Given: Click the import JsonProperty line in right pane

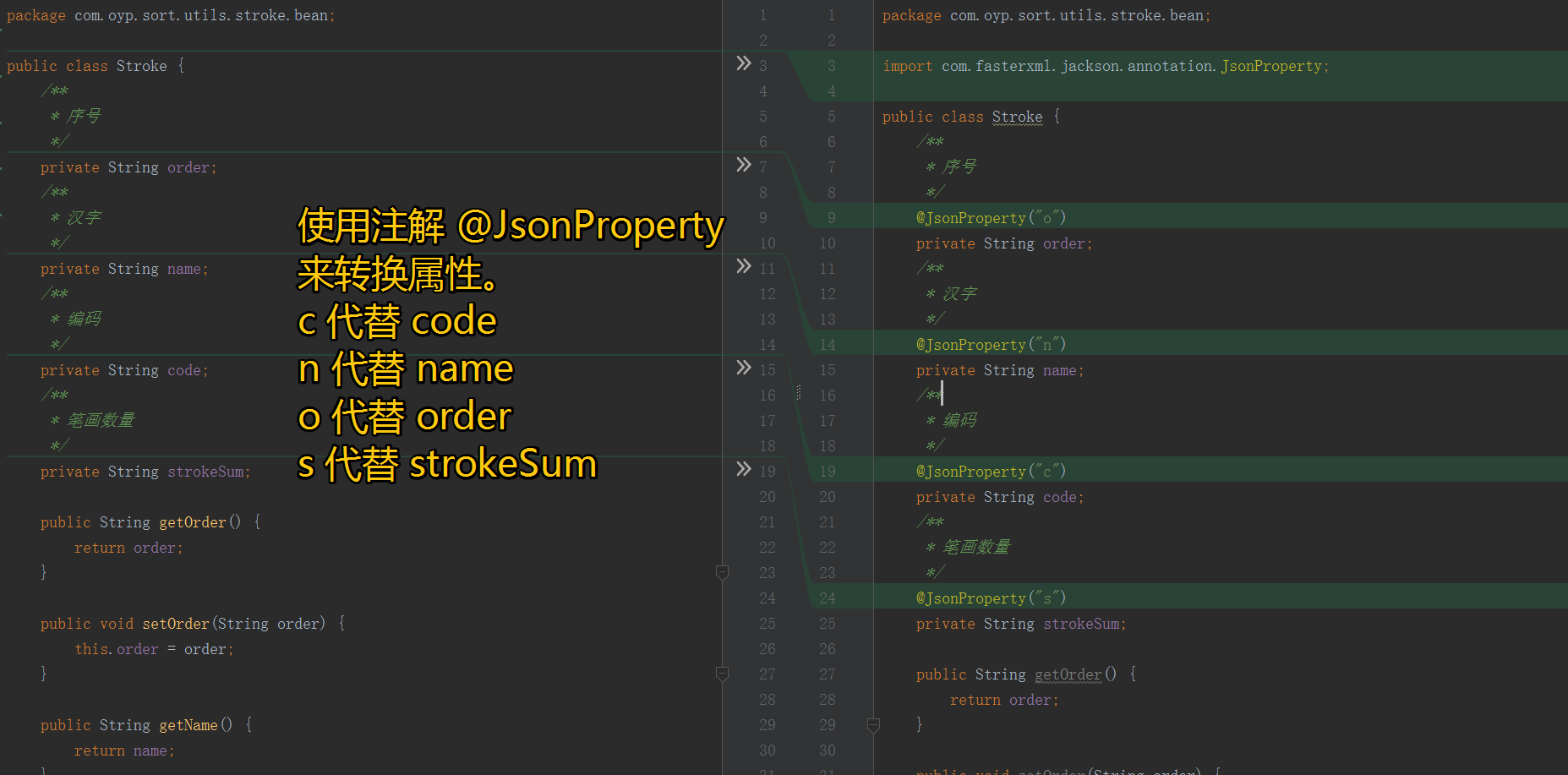Looking at the screenshot, I should [x=1106, y=66].
